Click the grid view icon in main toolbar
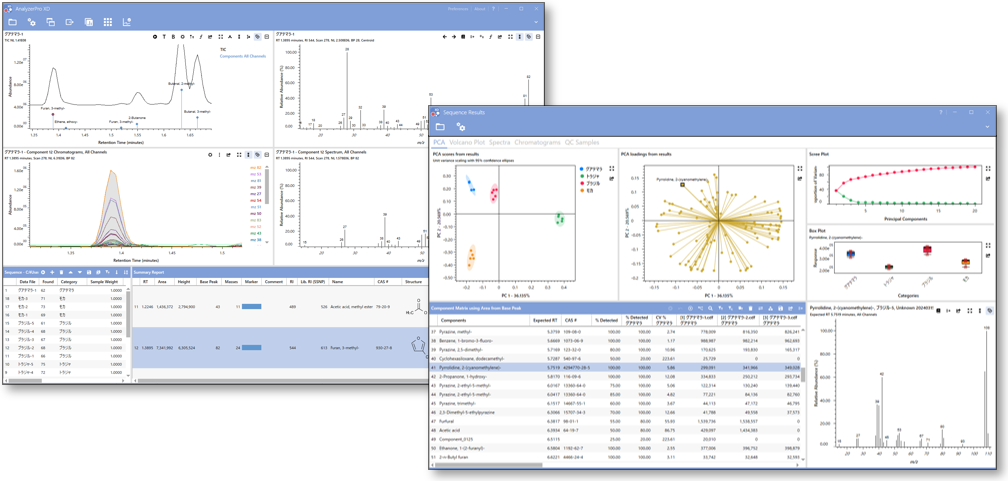This screenshot has width=1008, height=481. [108, 21]
